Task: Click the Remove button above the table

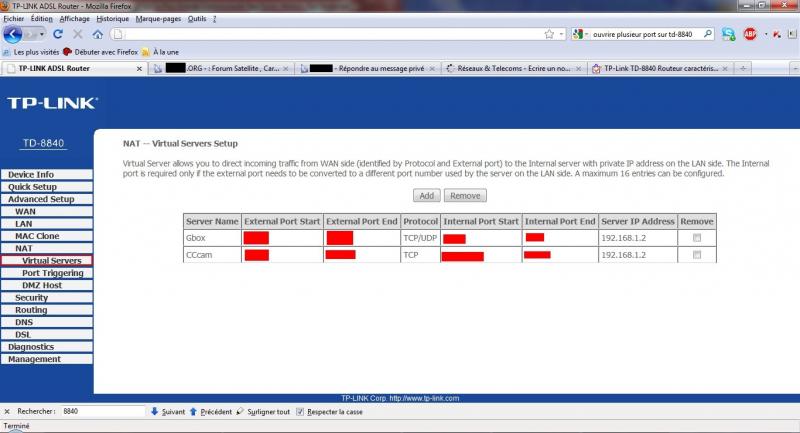Action: click(x=465, y=196)
